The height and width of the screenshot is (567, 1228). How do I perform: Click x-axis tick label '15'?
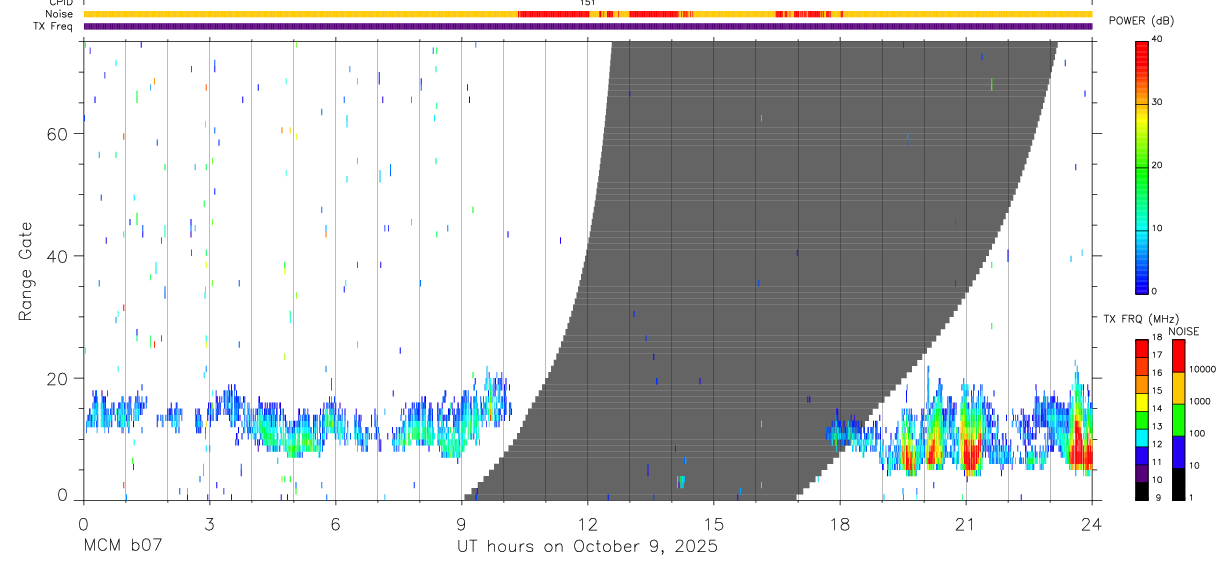[x=714, y=523]
